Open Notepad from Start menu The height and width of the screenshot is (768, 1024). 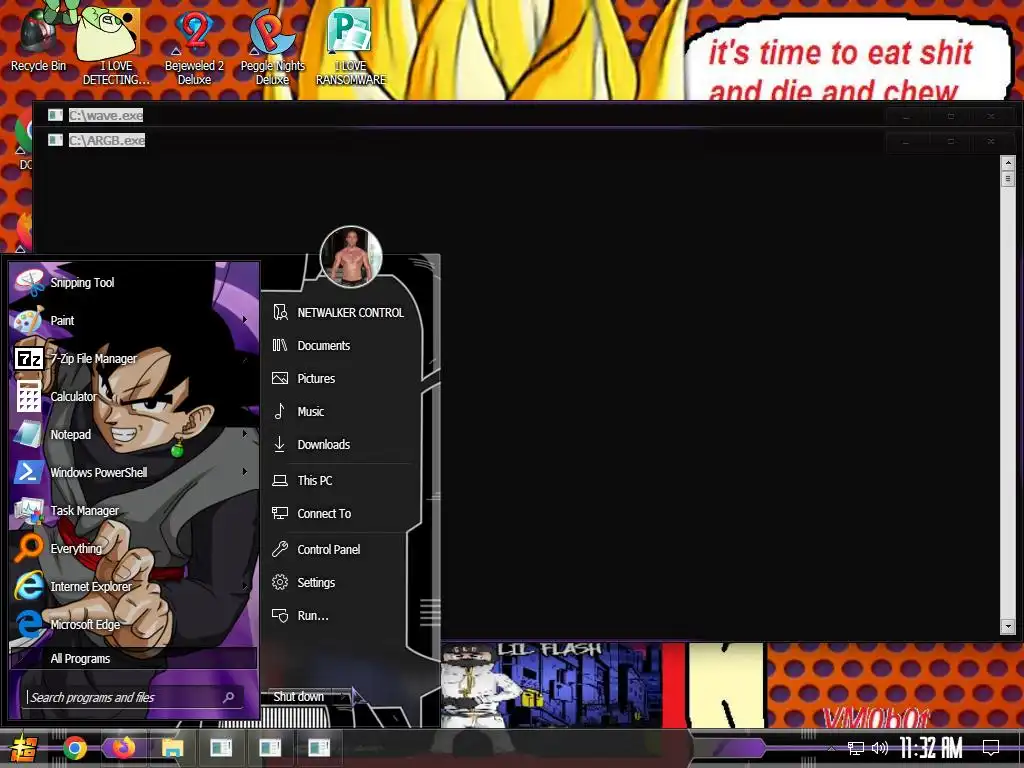pos(134,434)
